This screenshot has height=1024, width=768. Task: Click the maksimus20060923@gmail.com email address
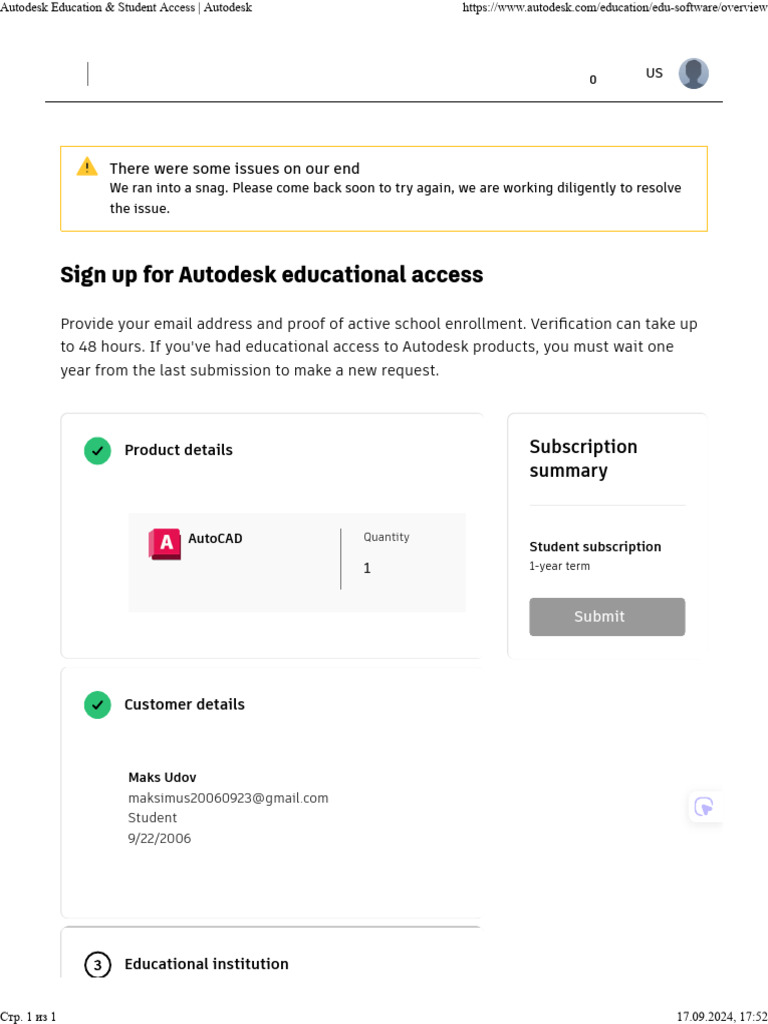pos(228,798)
